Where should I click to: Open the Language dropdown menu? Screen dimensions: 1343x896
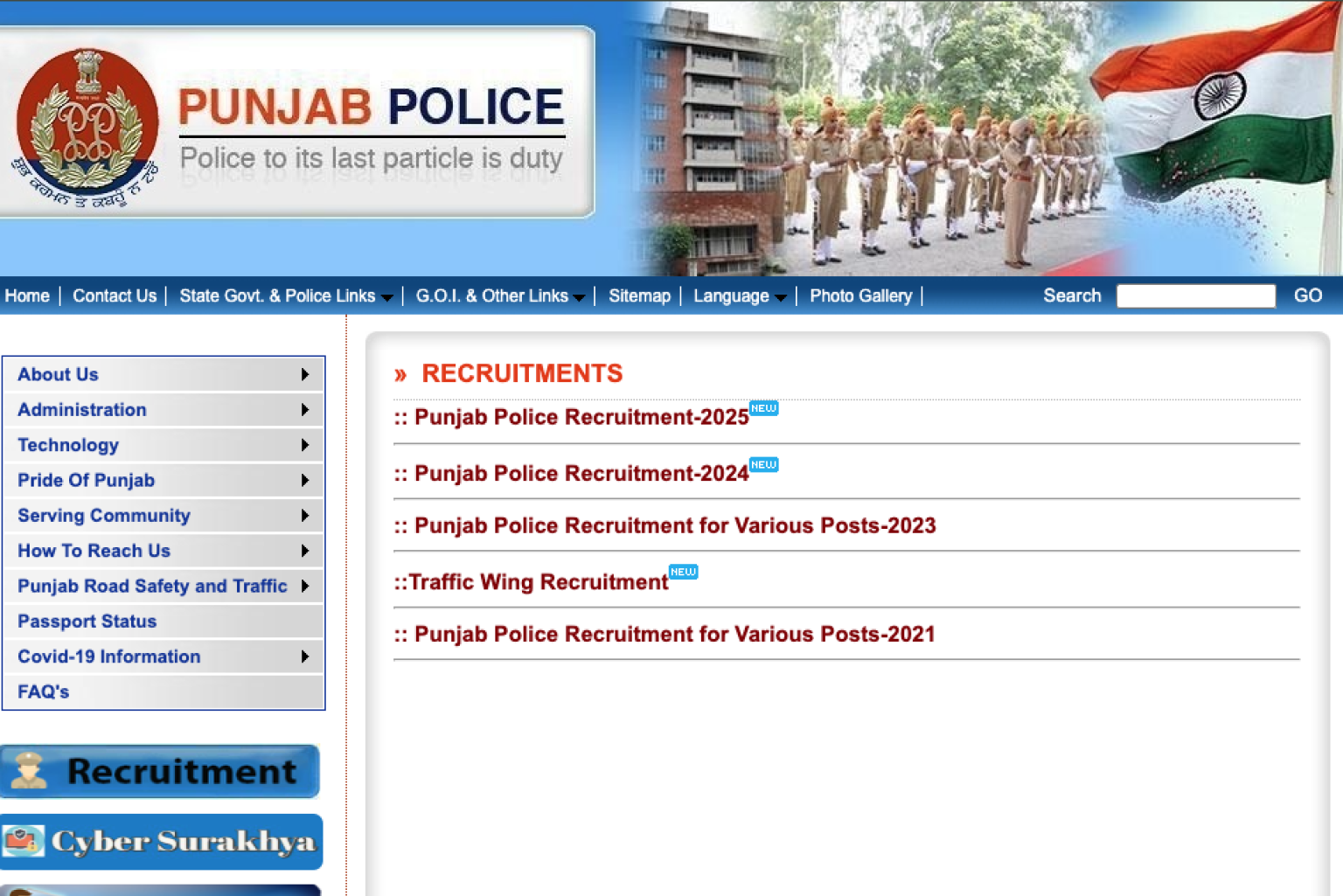coord(740,295)
